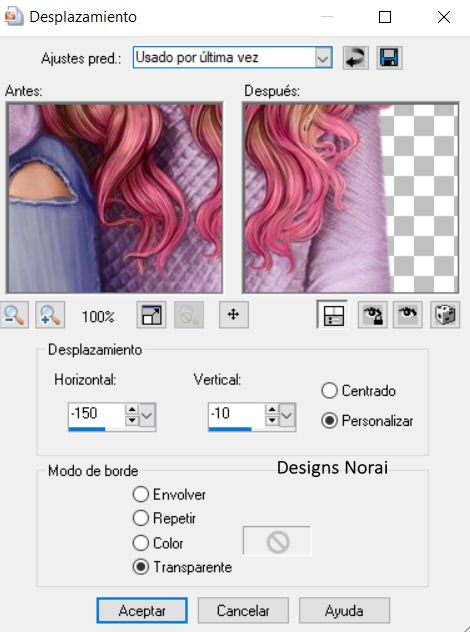Choose the Repetir border mode option
The width and height of the screenshot is (470, 632).
(x=141, y=518)
